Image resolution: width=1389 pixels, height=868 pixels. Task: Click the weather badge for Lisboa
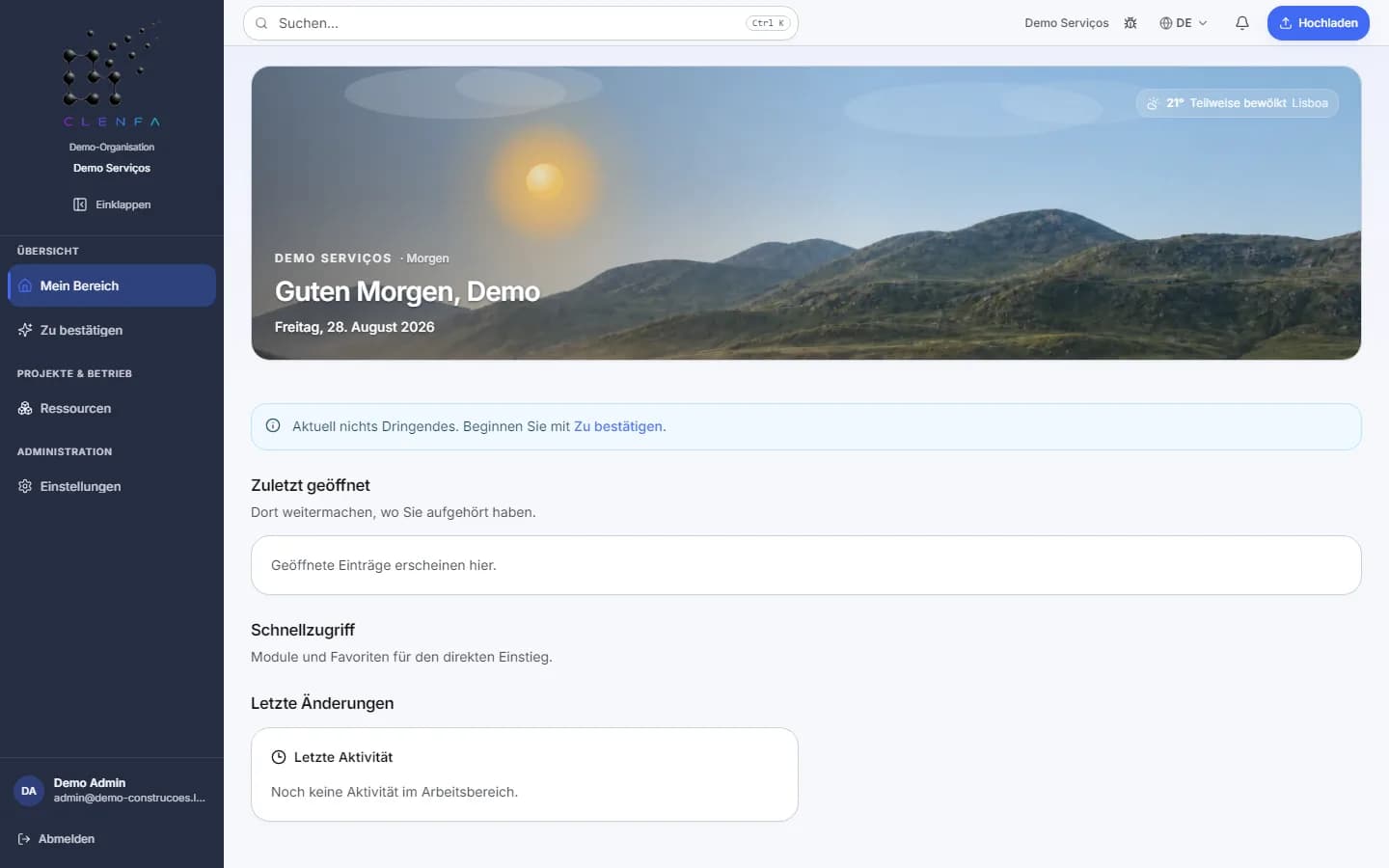[x=1238, y=103]
